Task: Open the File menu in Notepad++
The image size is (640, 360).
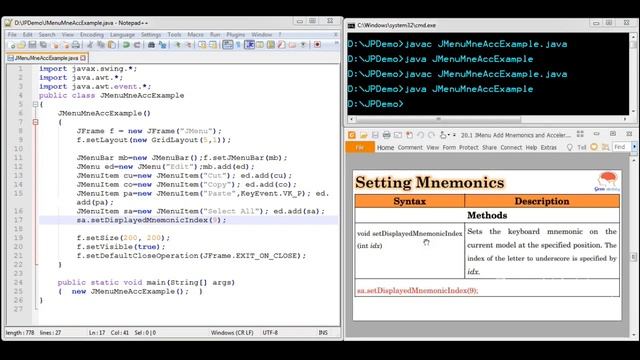Action: coord(12,35)
